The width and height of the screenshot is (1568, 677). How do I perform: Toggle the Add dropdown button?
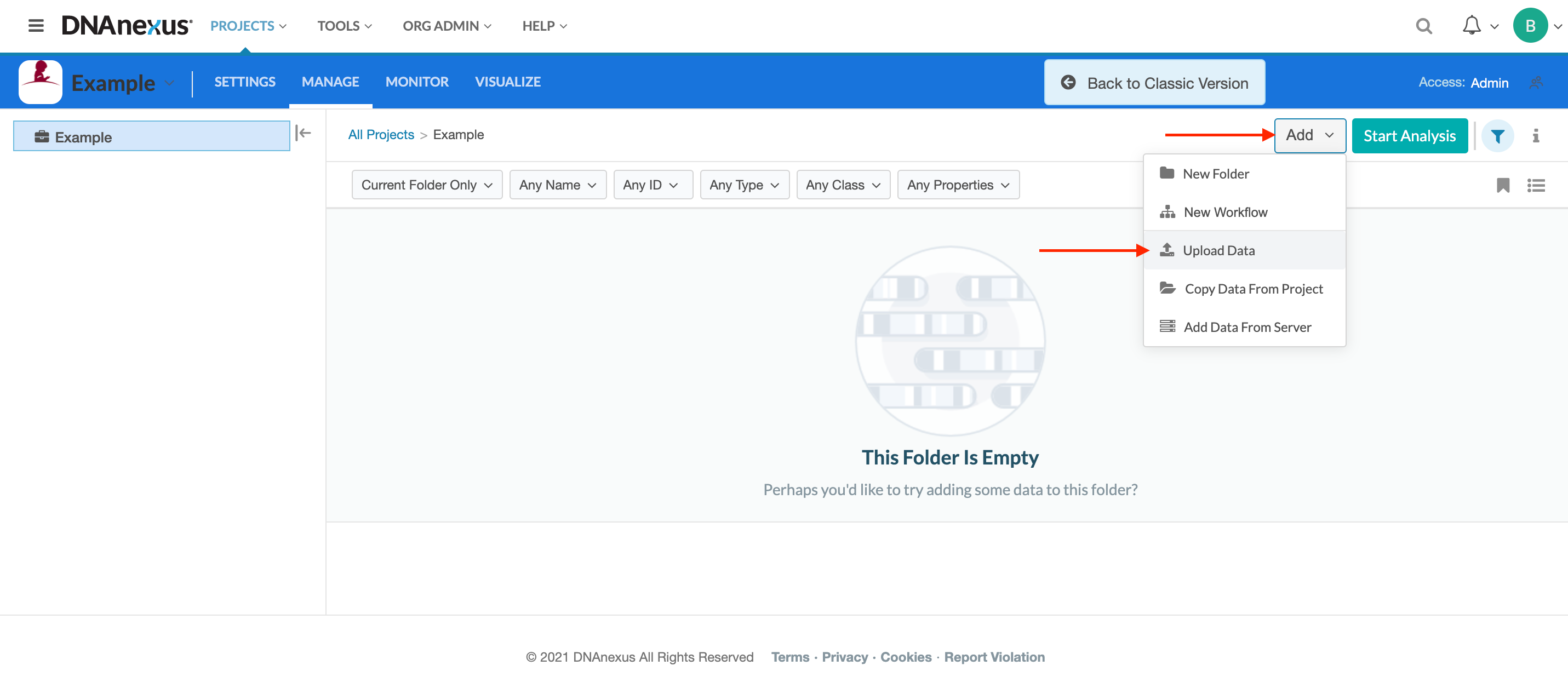pos(1310,135)
